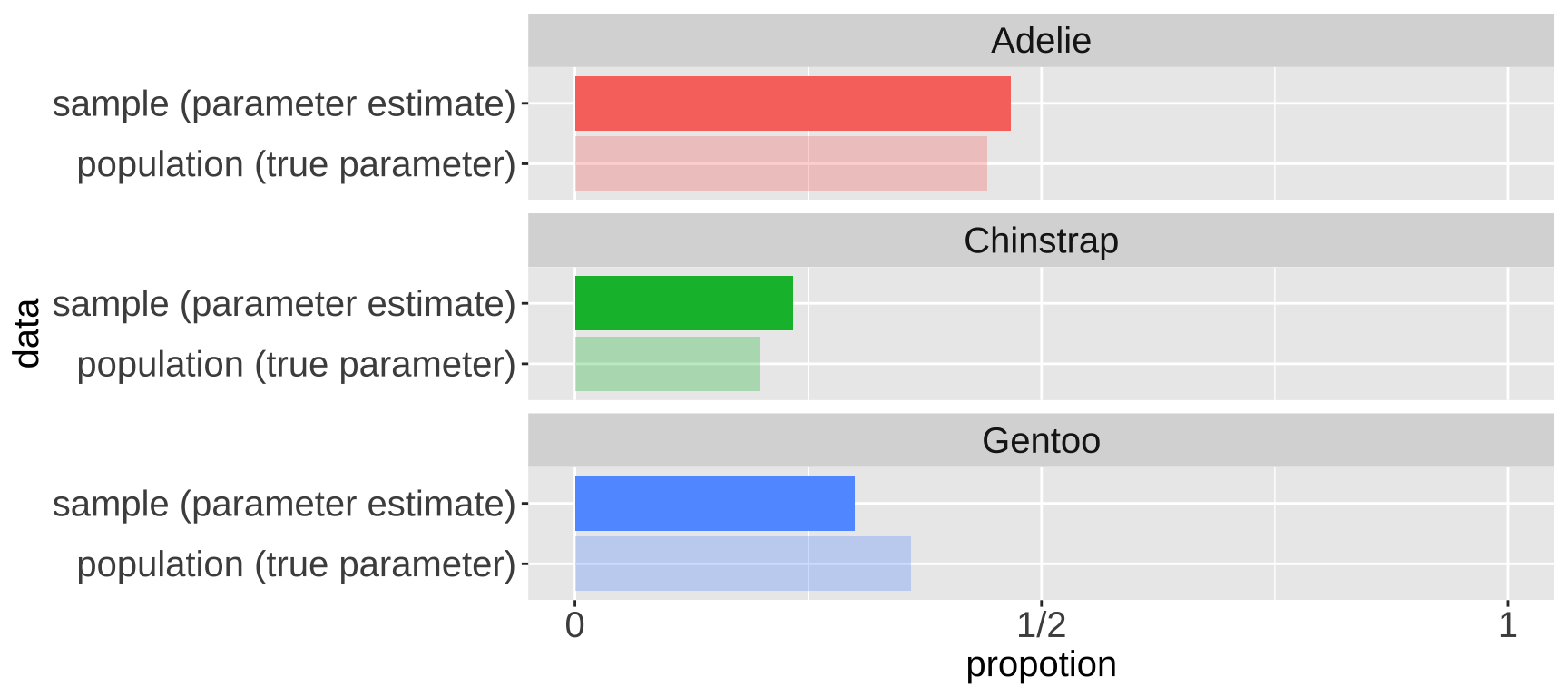Screen dimensions: 1568x697
Task: Click the rotated "data" y-axis title
Action: click(27, 333)
